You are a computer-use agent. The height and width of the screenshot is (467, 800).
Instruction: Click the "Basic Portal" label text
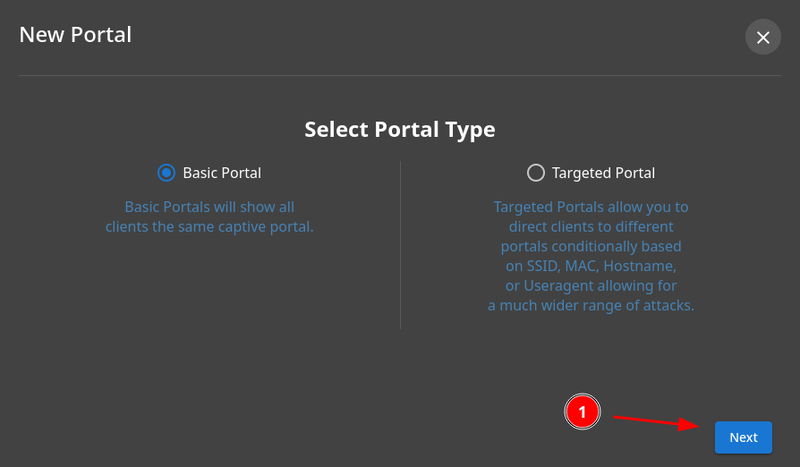click(x=222, y=173)
